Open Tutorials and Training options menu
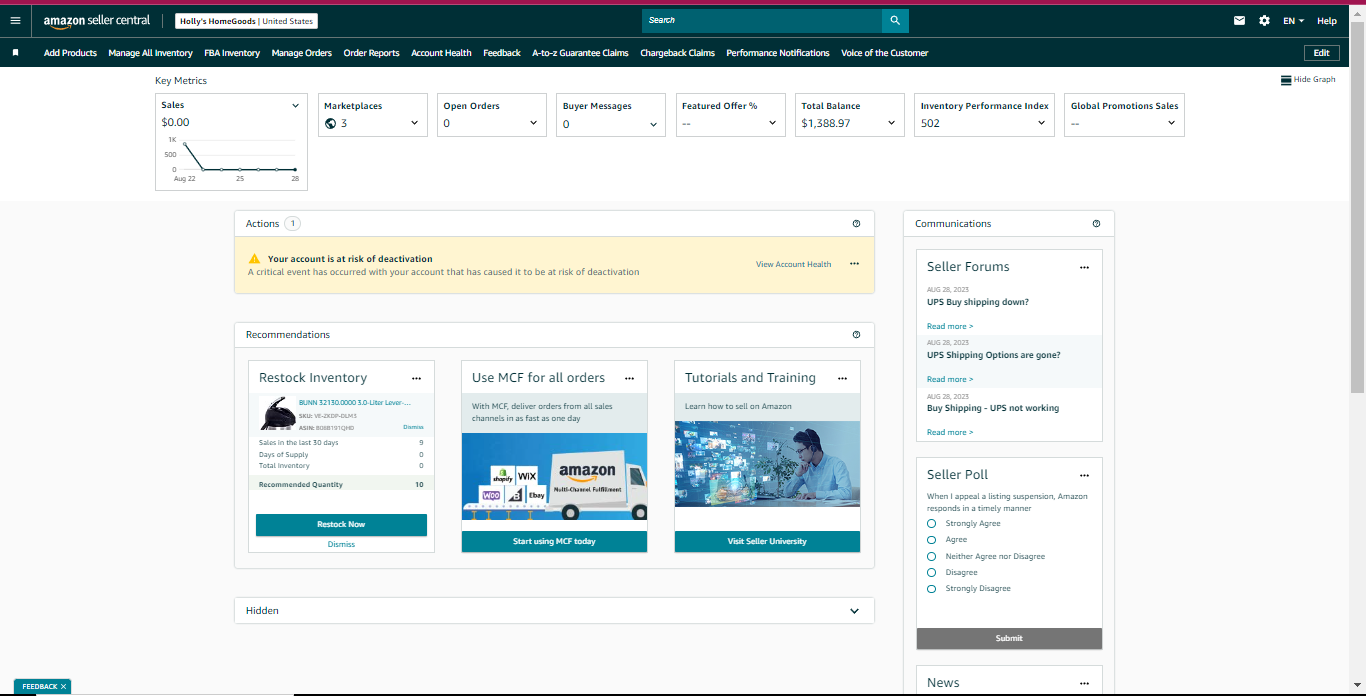Viewport: 1366px width, 696px height. [842, 378]
